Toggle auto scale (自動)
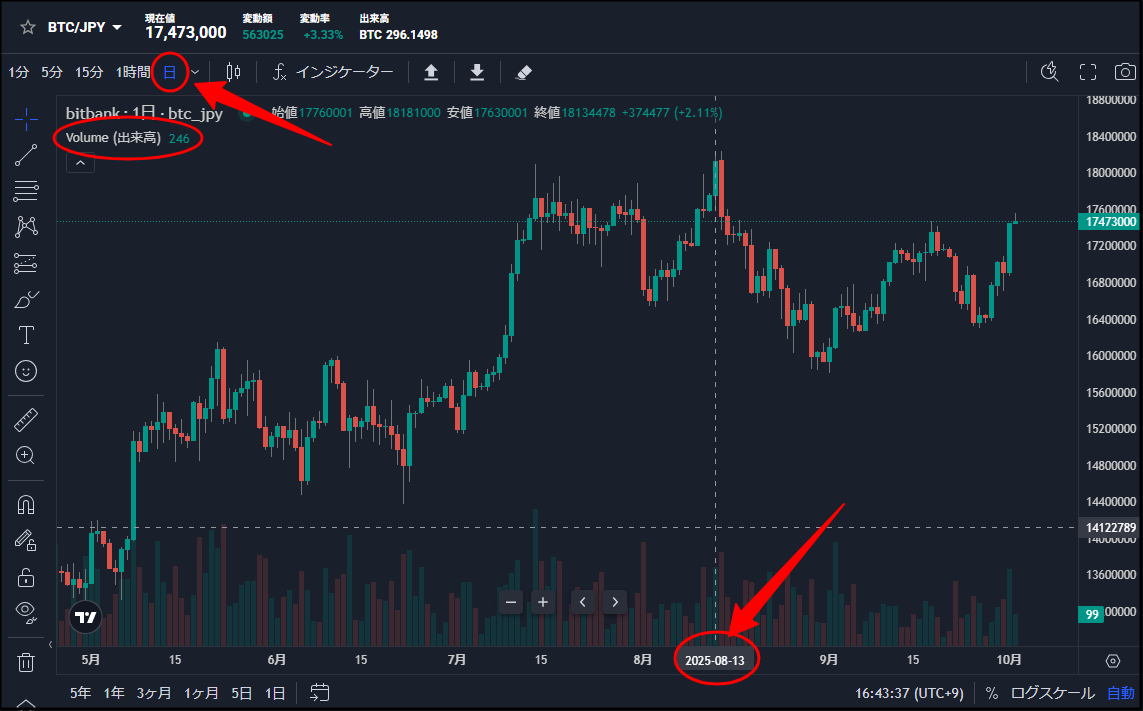The height and width of the screenshot is (711, 1143). coord(1120,693)
